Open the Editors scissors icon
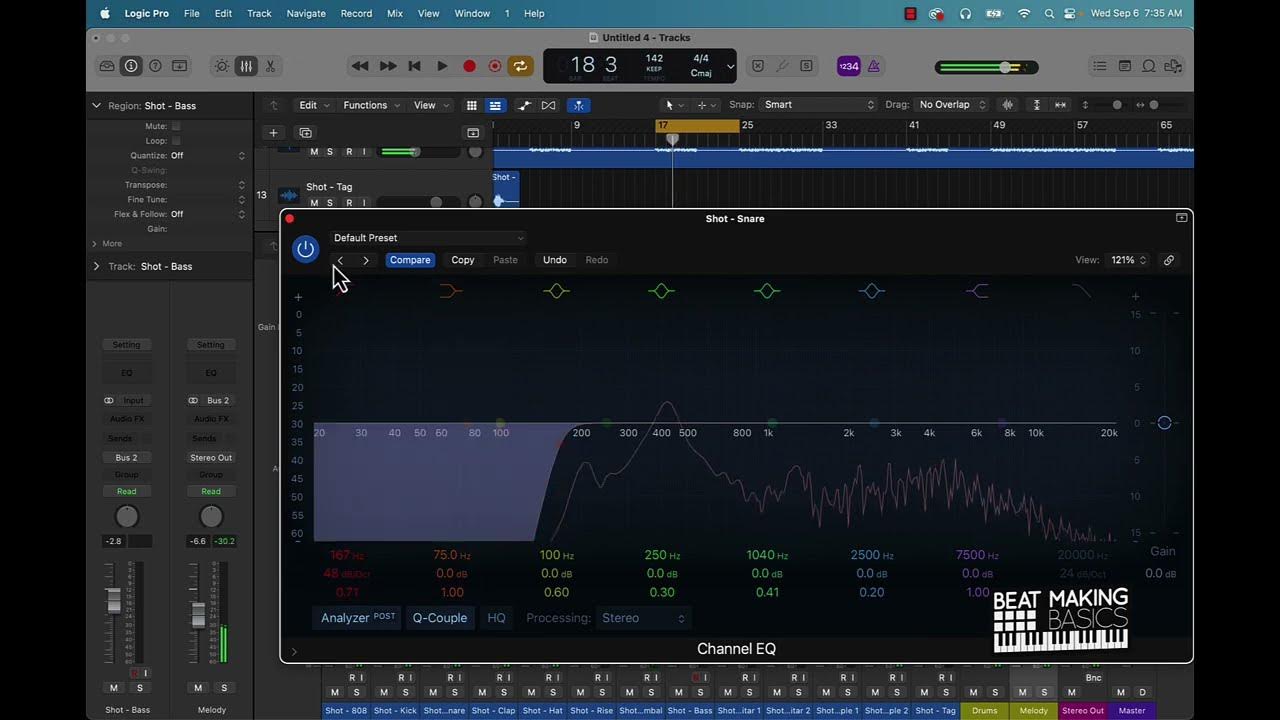Viewport: 1280px width, 720px height. pos(270,66)
